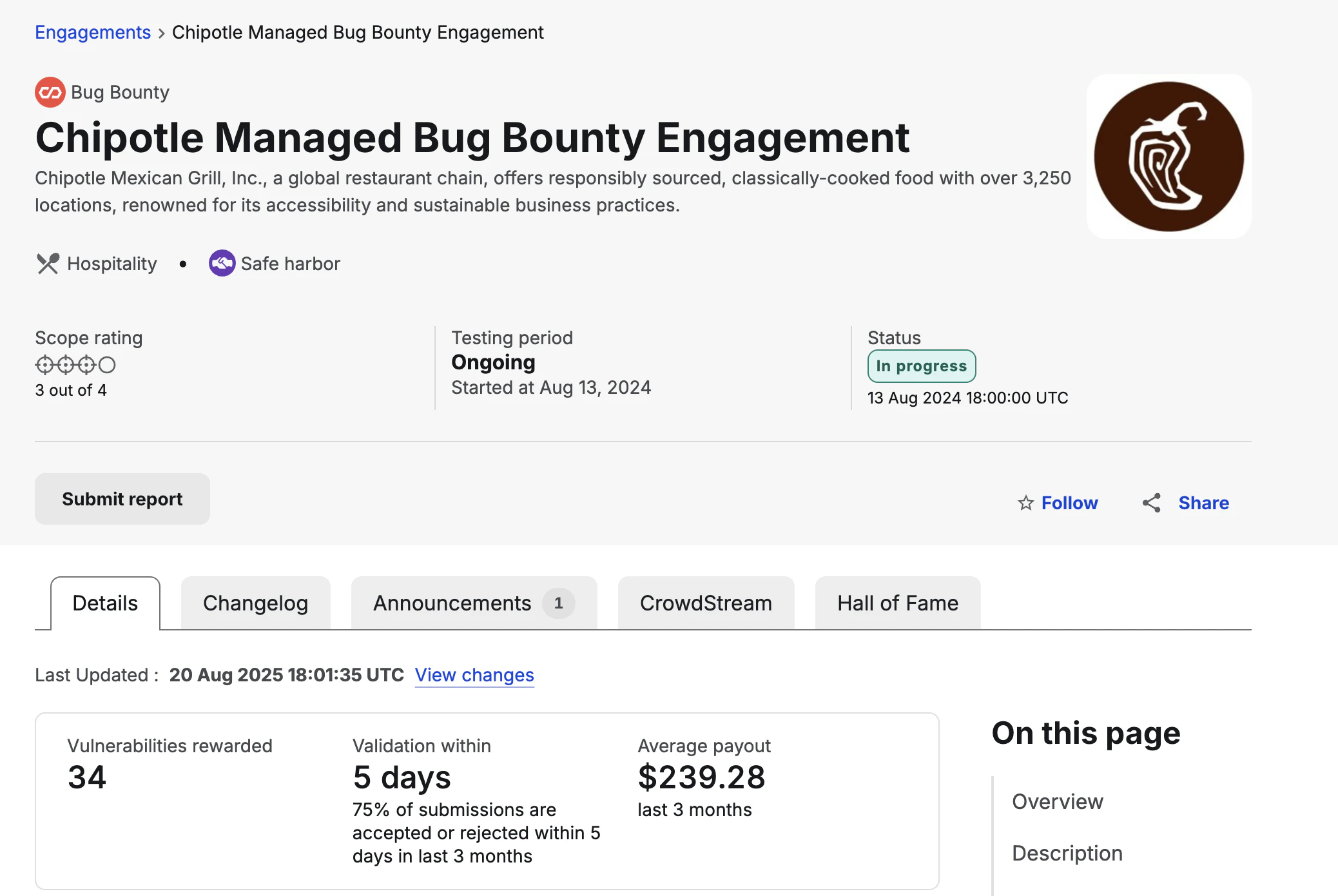Click the Hospitality fork and knife icon

48,264
